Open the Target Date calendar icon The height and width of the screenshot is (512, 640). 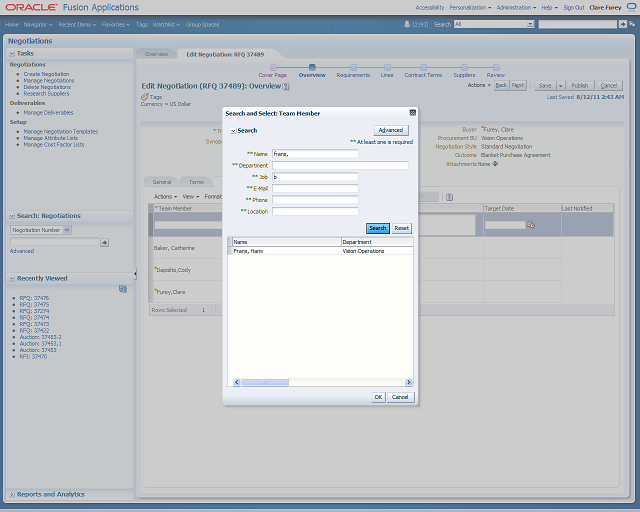(x=530, y=224)
